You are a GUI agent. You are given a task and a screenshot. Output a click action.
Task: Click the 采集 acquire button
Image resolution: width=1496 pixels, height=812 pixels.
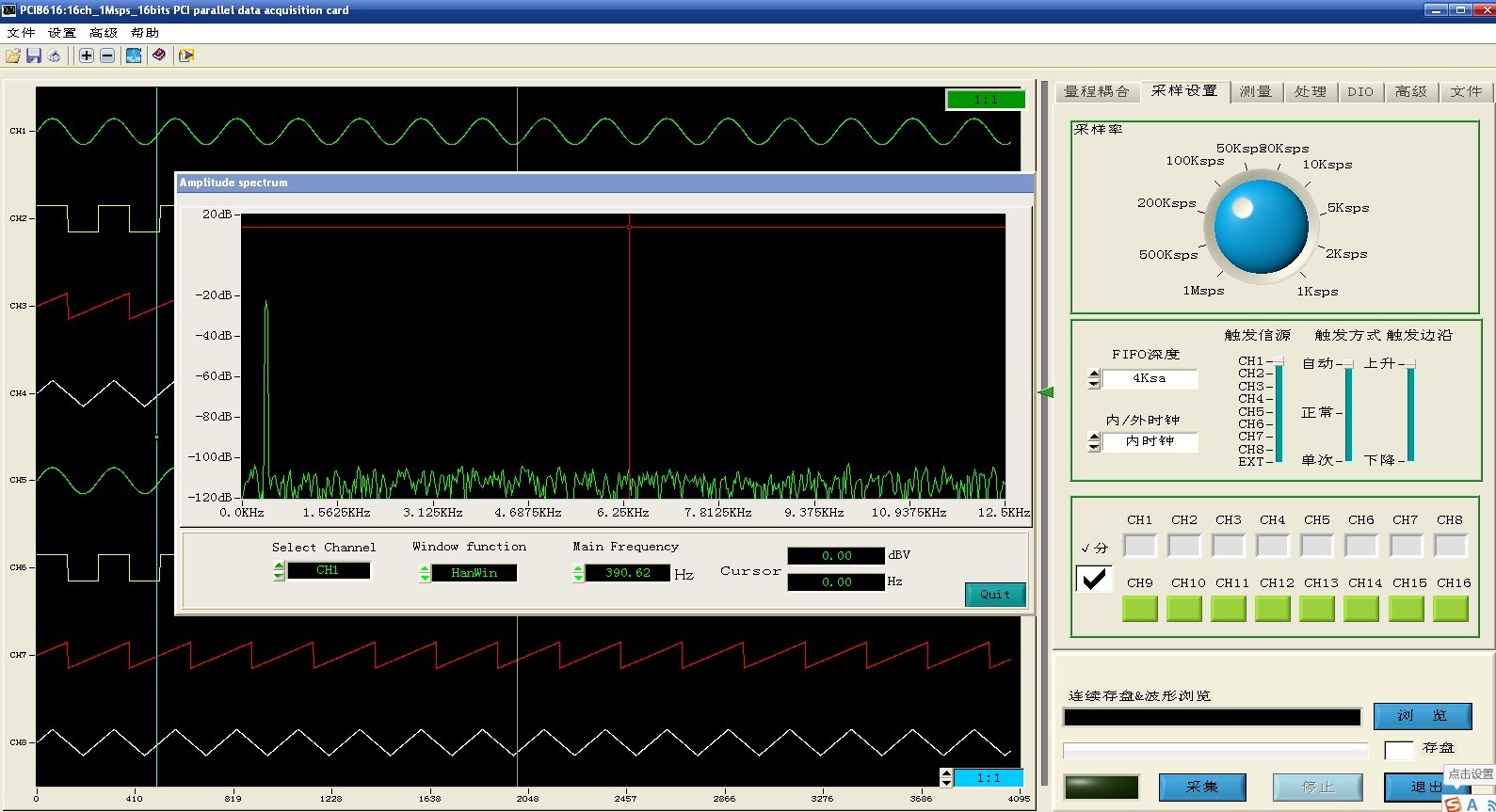tap(1202, 787)
